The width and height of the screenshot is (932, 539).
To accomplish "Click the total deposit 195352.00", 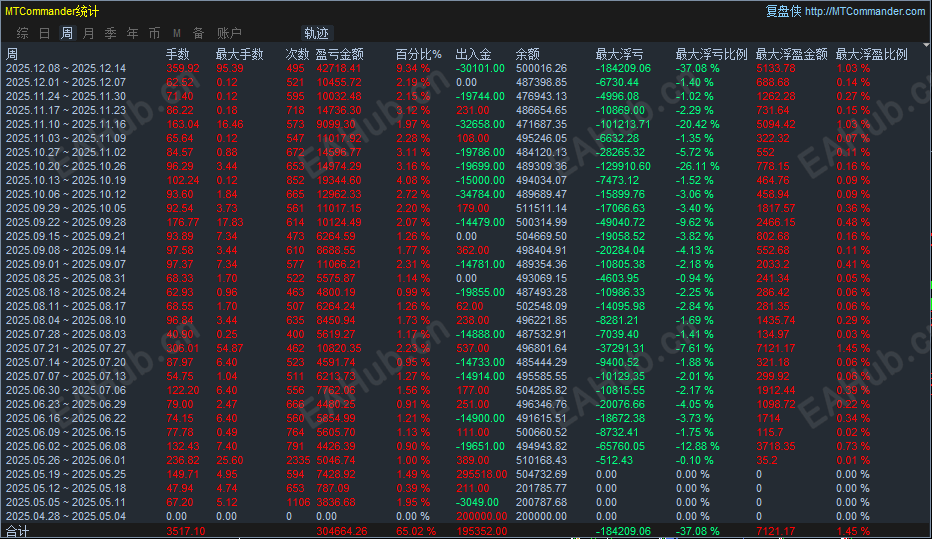I will [x=481, y=531].
